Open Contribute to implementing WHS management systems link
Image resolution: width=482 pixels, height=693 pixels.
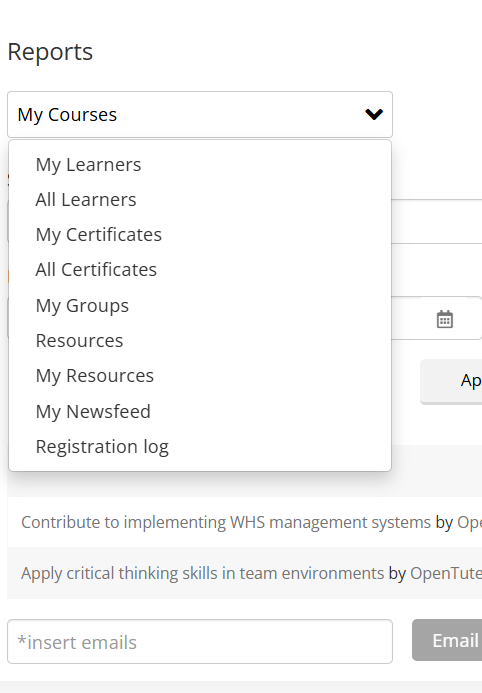(x=226, y=522)
